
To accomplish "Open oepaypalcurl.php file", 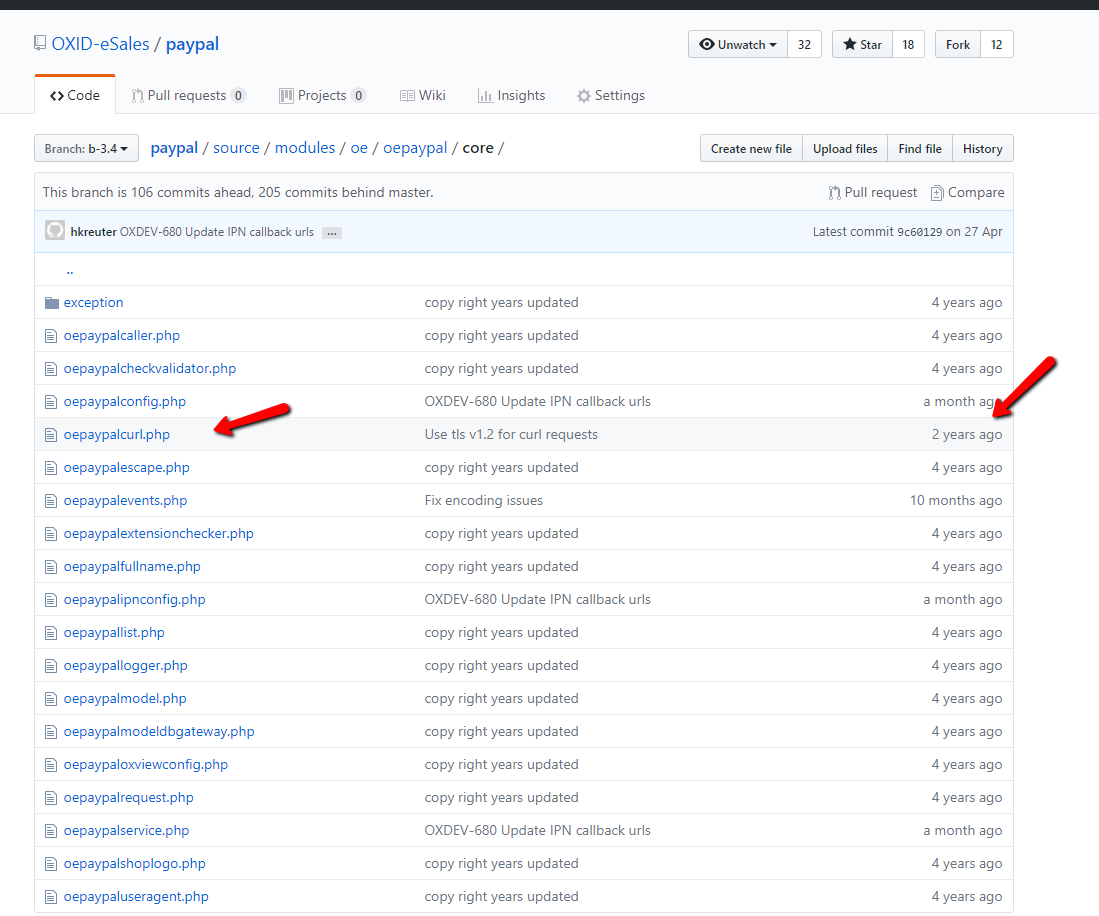I will [x=116, y=435].
